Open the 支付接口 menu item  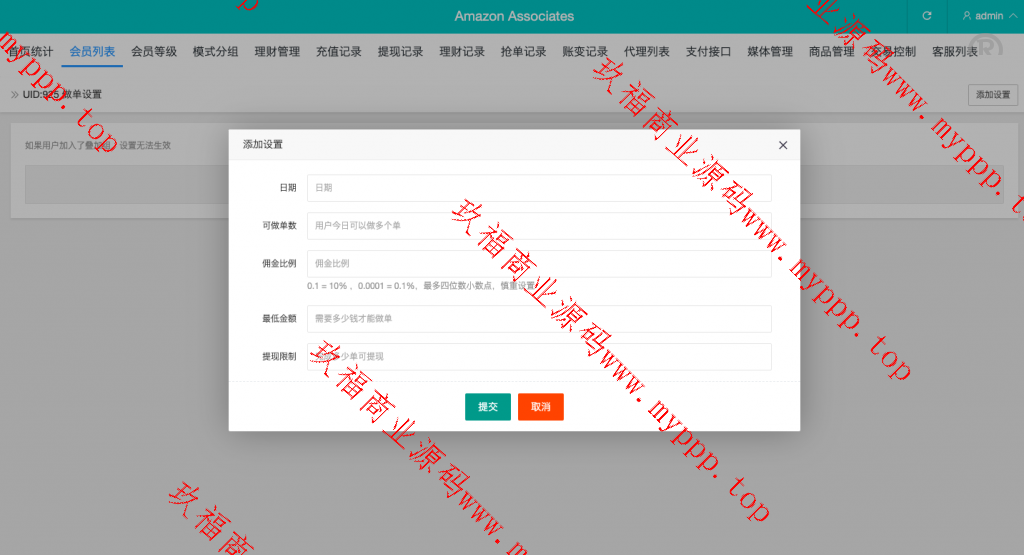tap(708, 52)
